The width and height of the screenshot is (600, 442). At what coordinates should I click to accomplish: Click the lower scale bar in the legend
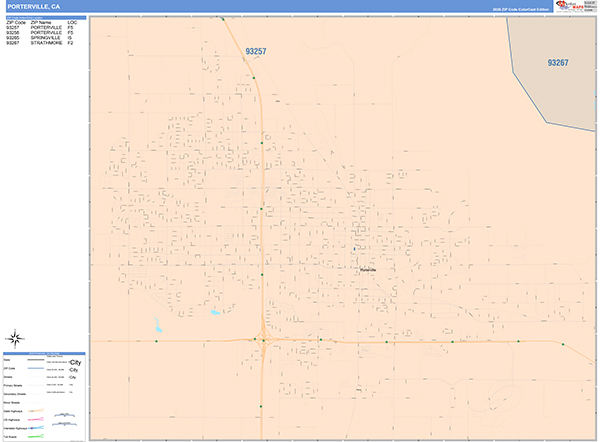(64, 424)
